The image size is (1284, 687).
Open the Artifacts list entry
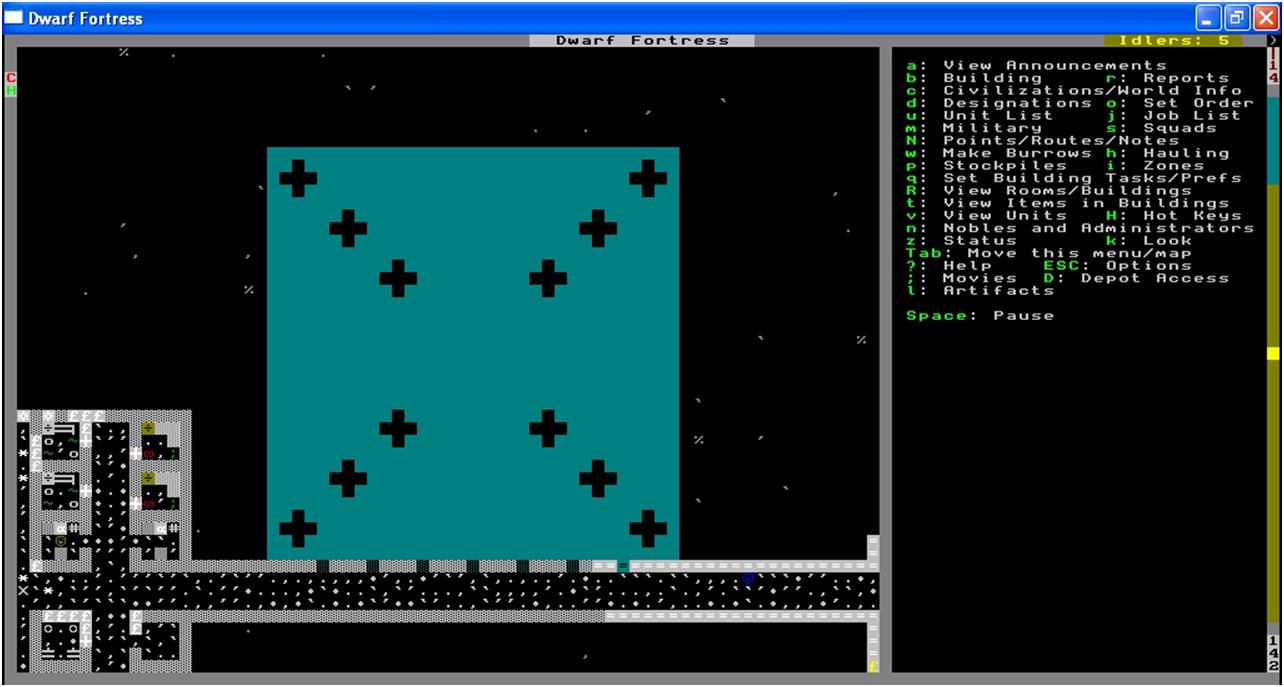point(980,290)
